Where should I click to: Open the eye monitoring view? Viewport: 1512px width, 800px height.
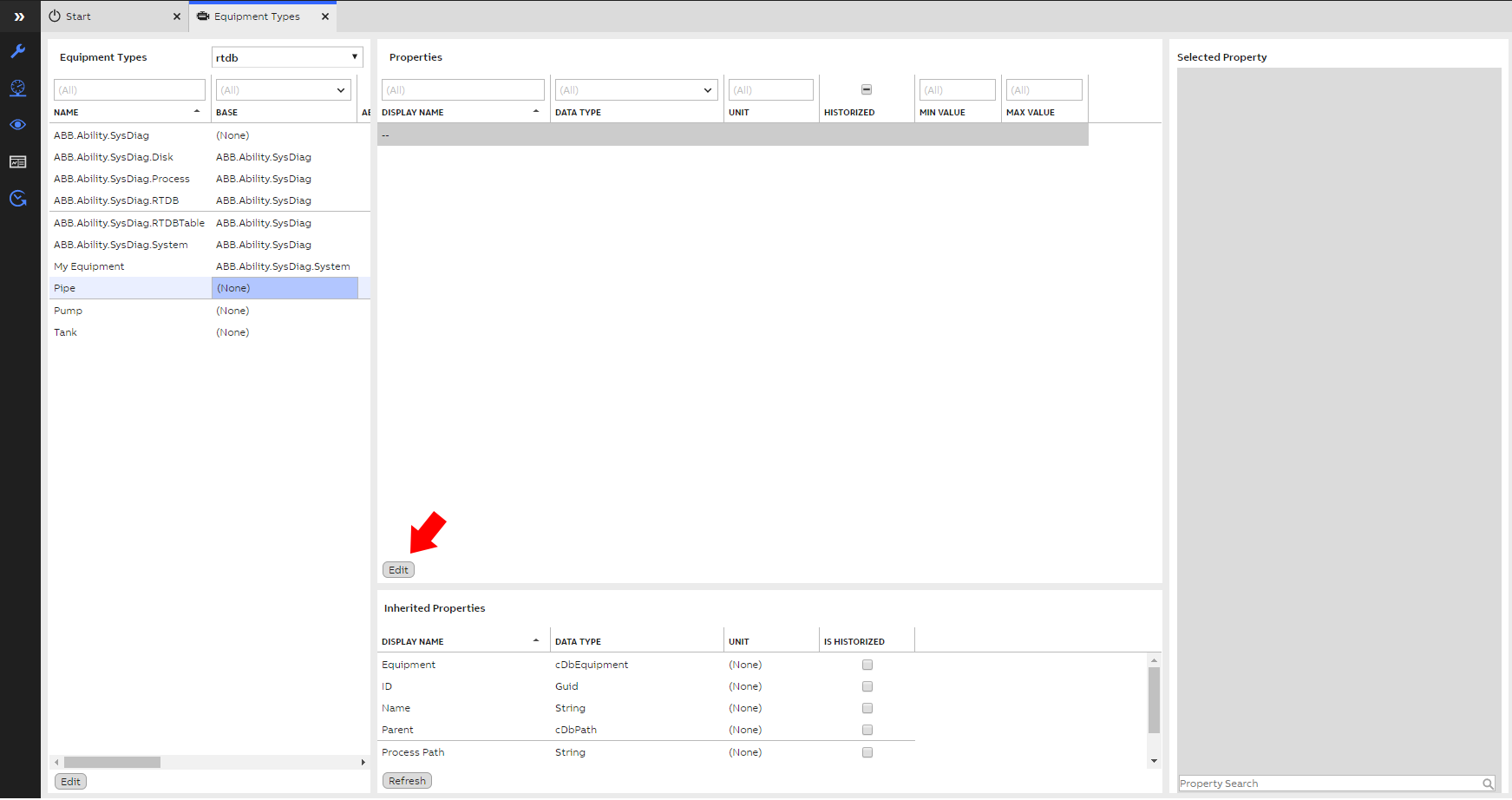click(x=18, y=125)
